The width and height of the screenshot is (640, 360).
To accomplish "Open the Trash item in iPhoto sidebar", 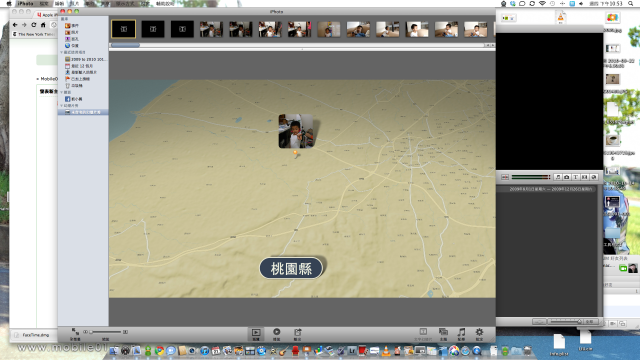I will click(x=74, y=86).
